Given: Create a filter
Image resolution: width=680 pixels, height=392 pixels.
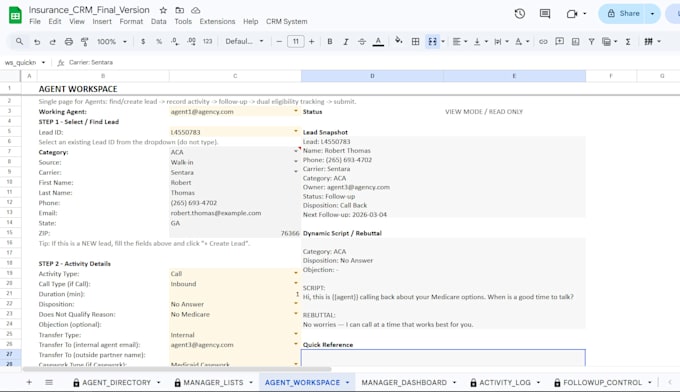Looking at the screenshot, I should tap(591, 42).
